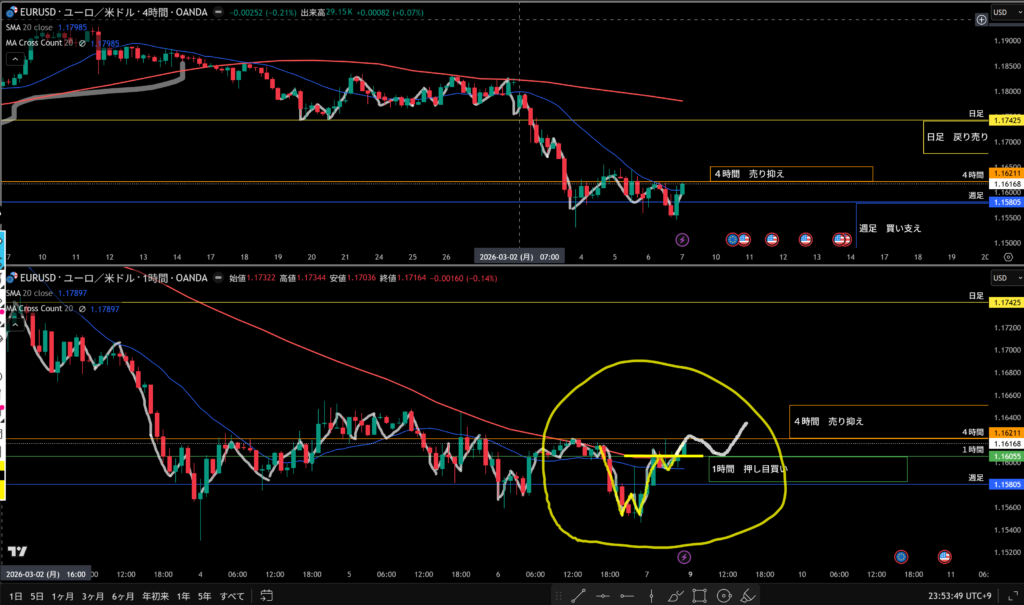
Task: Switch the date range to すべて
Action: coord(231,596)
